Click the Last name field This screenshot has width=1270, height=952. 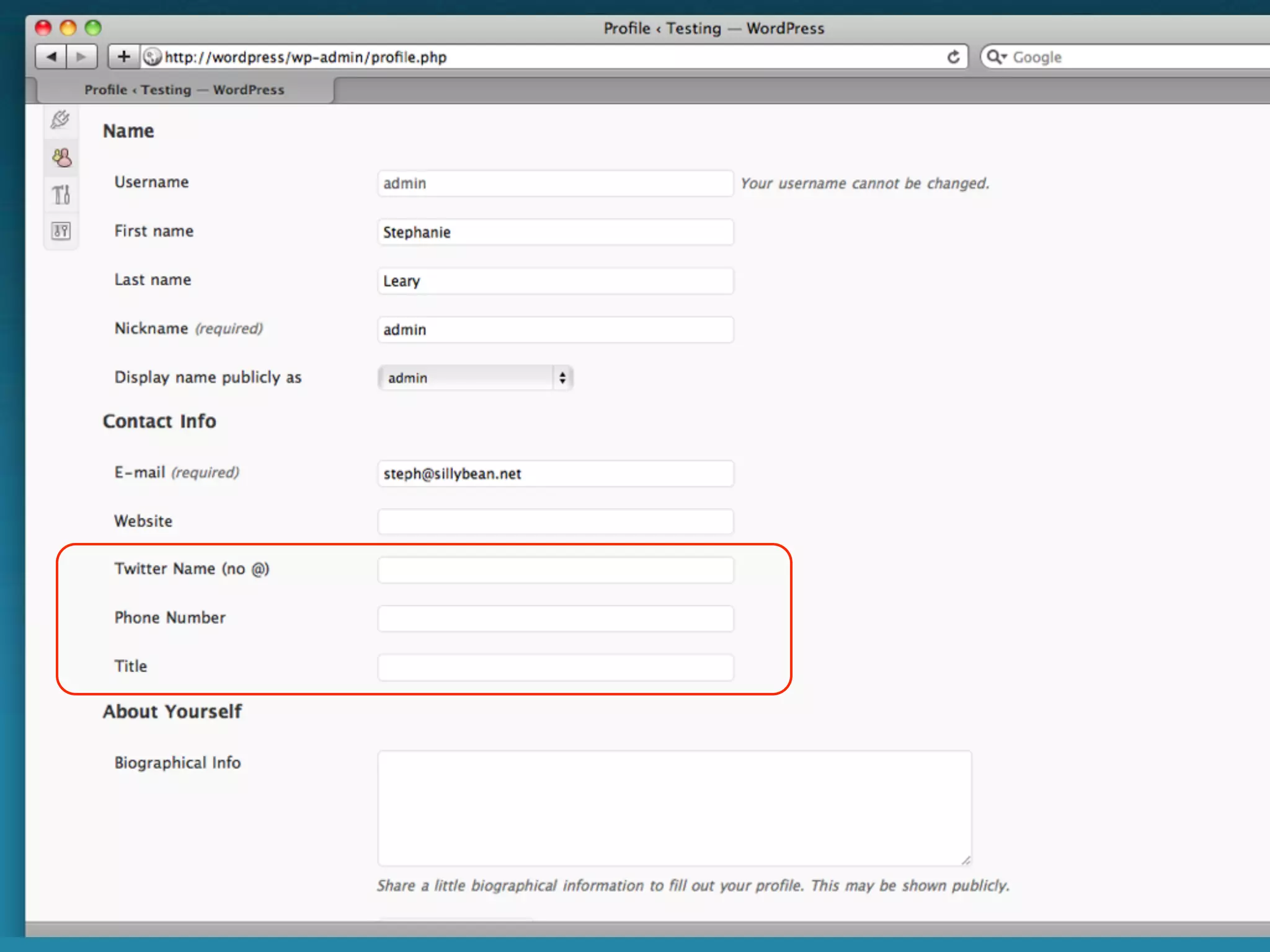(x=555, y=281)
